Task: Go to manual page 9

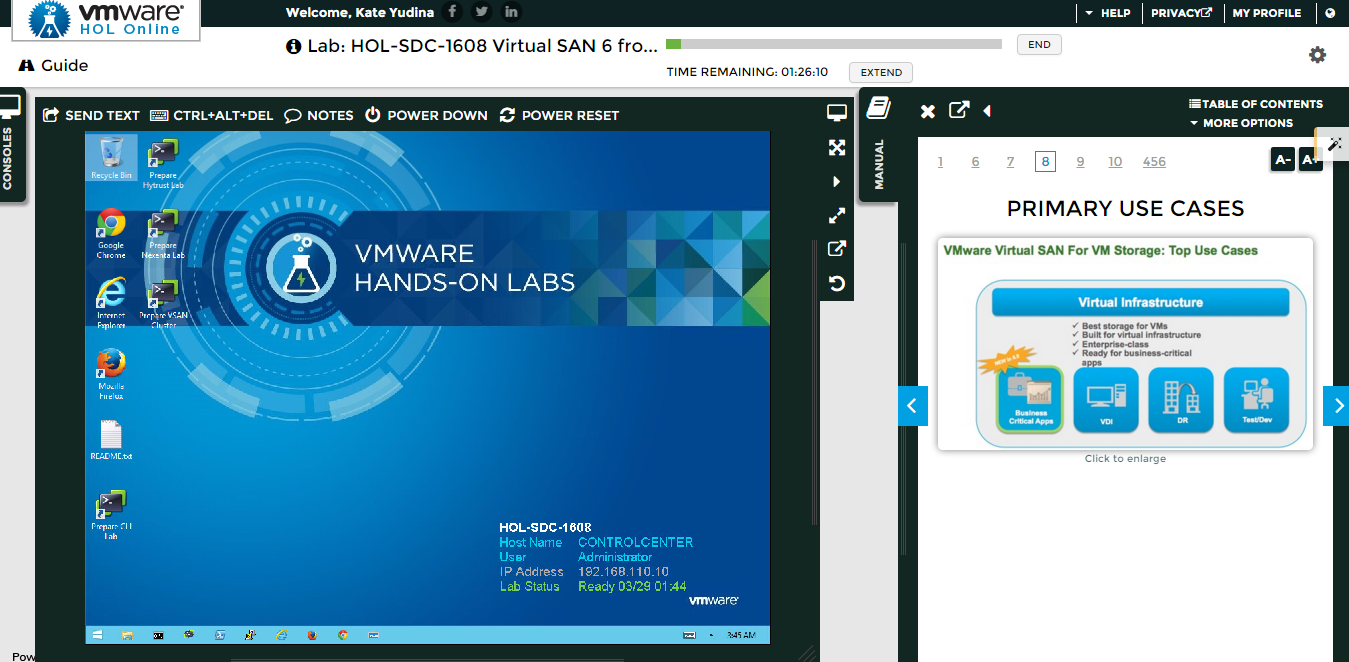Action: click(x=1080, y=162)
